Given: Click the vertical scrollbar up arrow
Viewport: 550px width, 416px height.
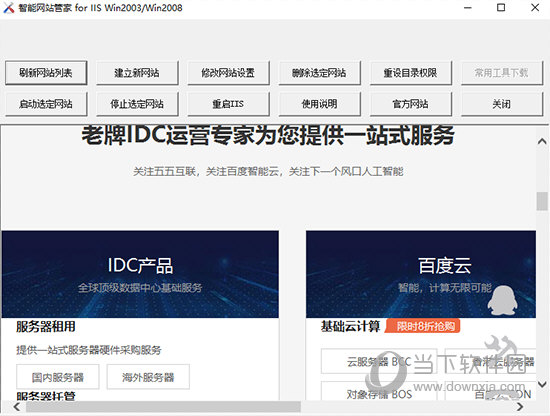Looking at the screenshot, I should (x=542, y=141).
